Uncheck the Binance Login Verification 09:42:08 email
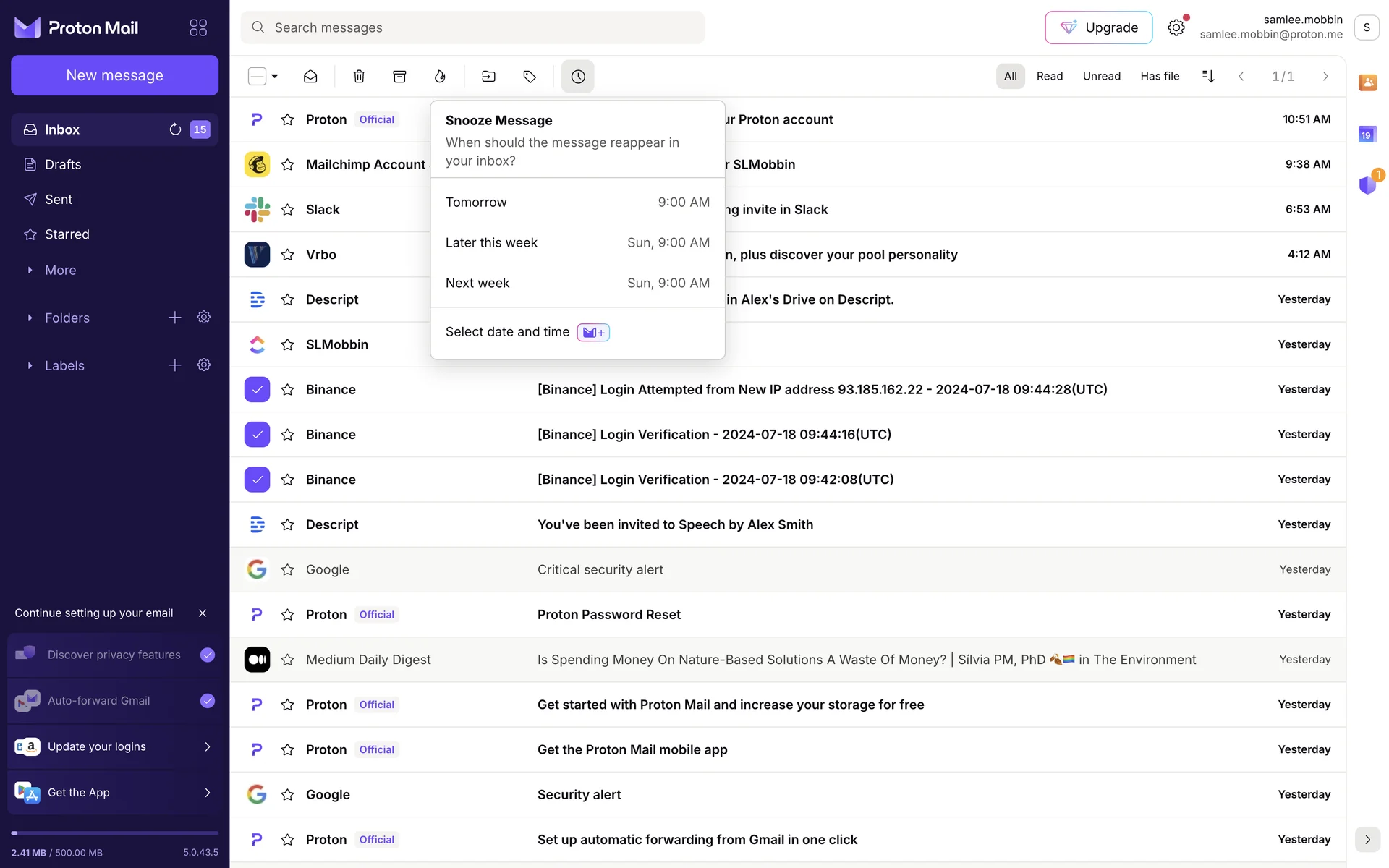Screen dimensions: 1389x868 pos(257,480)
